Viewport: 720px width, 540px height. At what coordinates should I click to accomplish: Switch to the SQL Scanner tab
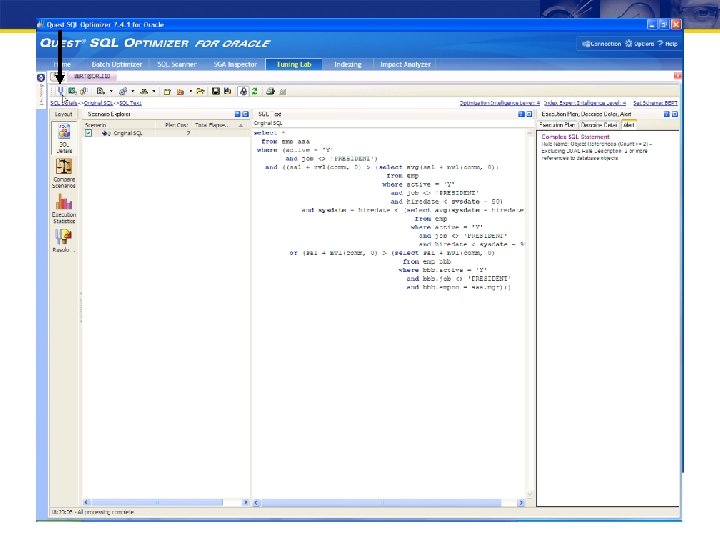[177, 64]
